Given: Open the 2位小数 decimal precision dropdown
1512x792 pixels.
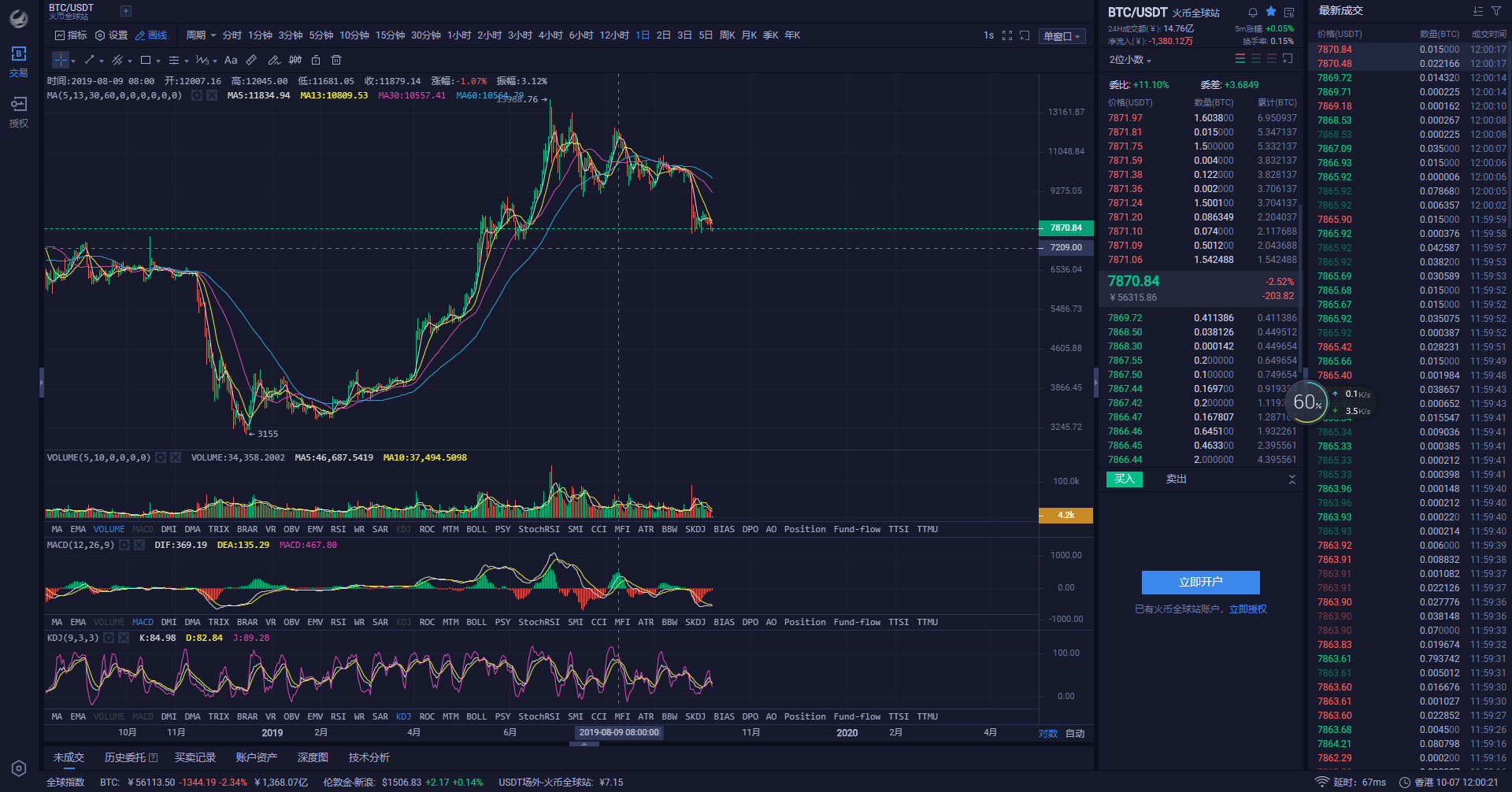Looking at the screenshot, I should click(1130, 60).
